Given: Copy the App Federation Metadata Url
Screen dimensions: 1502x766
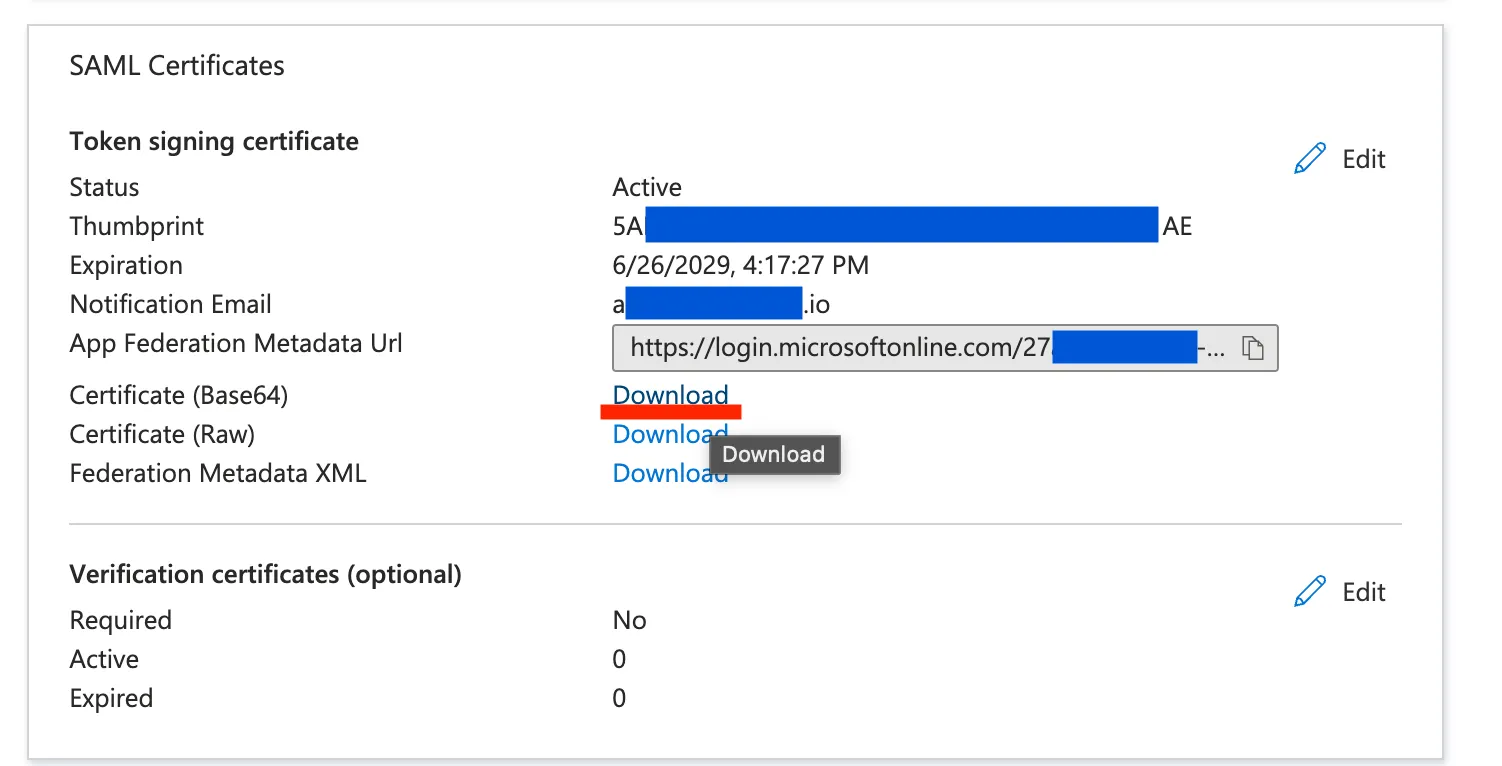Looking at the screenshot, I should coord(1253,348).
